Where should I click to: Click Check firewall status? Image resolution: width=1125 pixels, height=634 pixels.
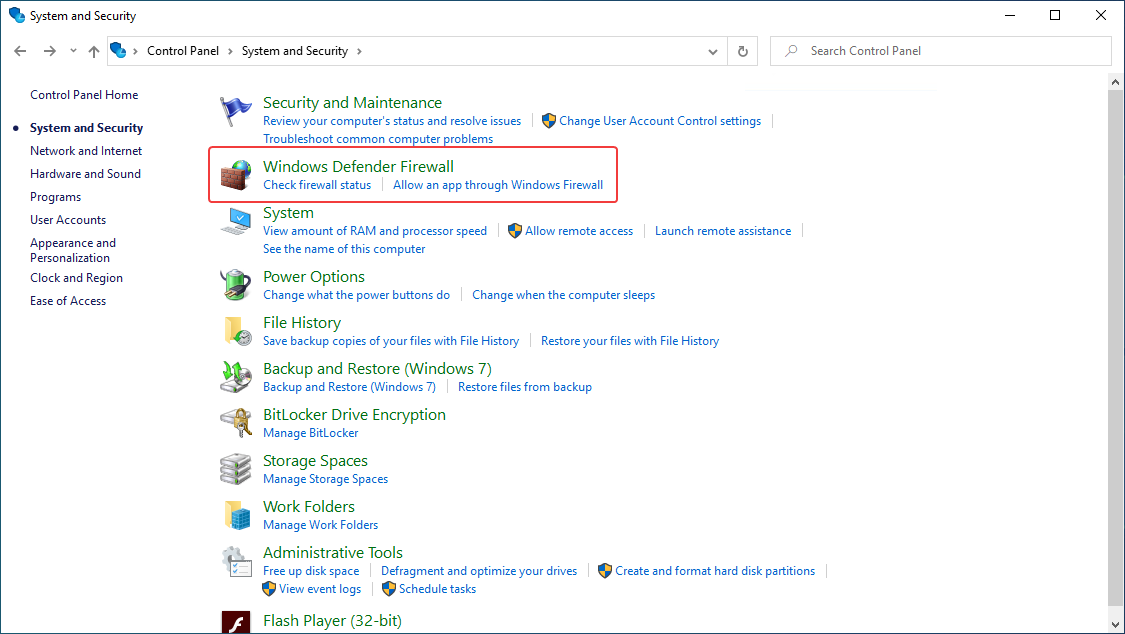click(x=317, y=185)
